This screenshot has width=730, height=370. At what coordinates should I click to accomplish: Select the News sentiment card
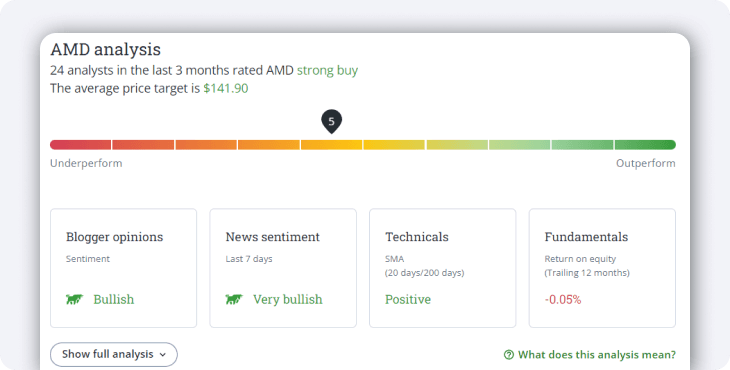click(283, 268)
